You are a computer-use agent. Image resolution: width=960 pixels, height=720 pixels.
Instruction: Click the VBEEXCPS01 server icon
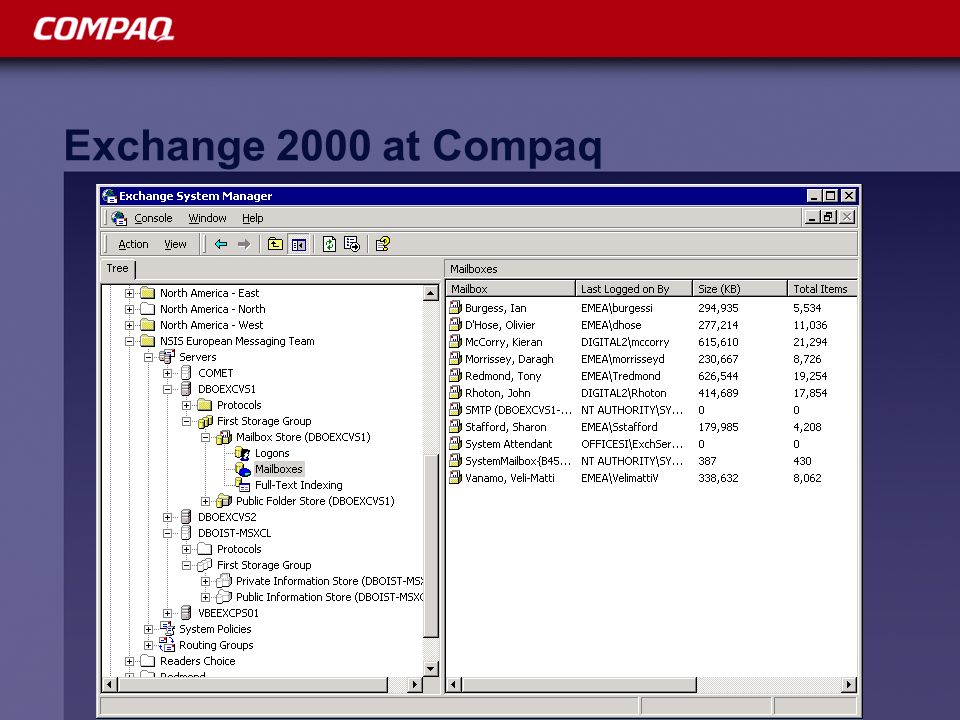coord(186,613)
